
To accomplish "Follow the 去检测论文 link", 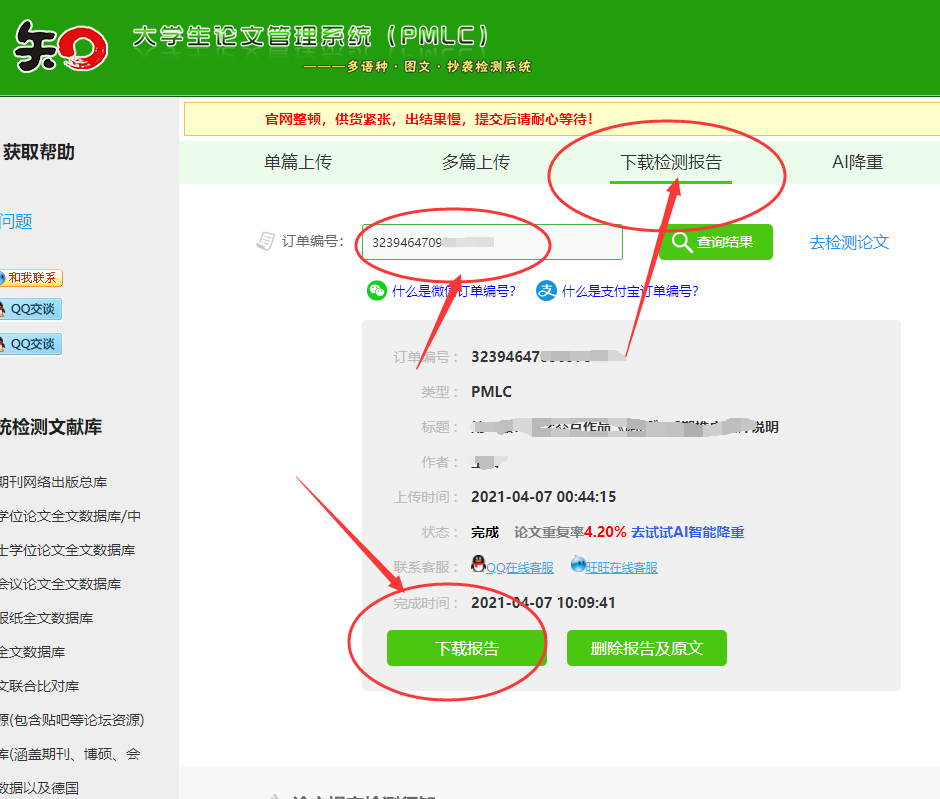I will pos(849,243).
